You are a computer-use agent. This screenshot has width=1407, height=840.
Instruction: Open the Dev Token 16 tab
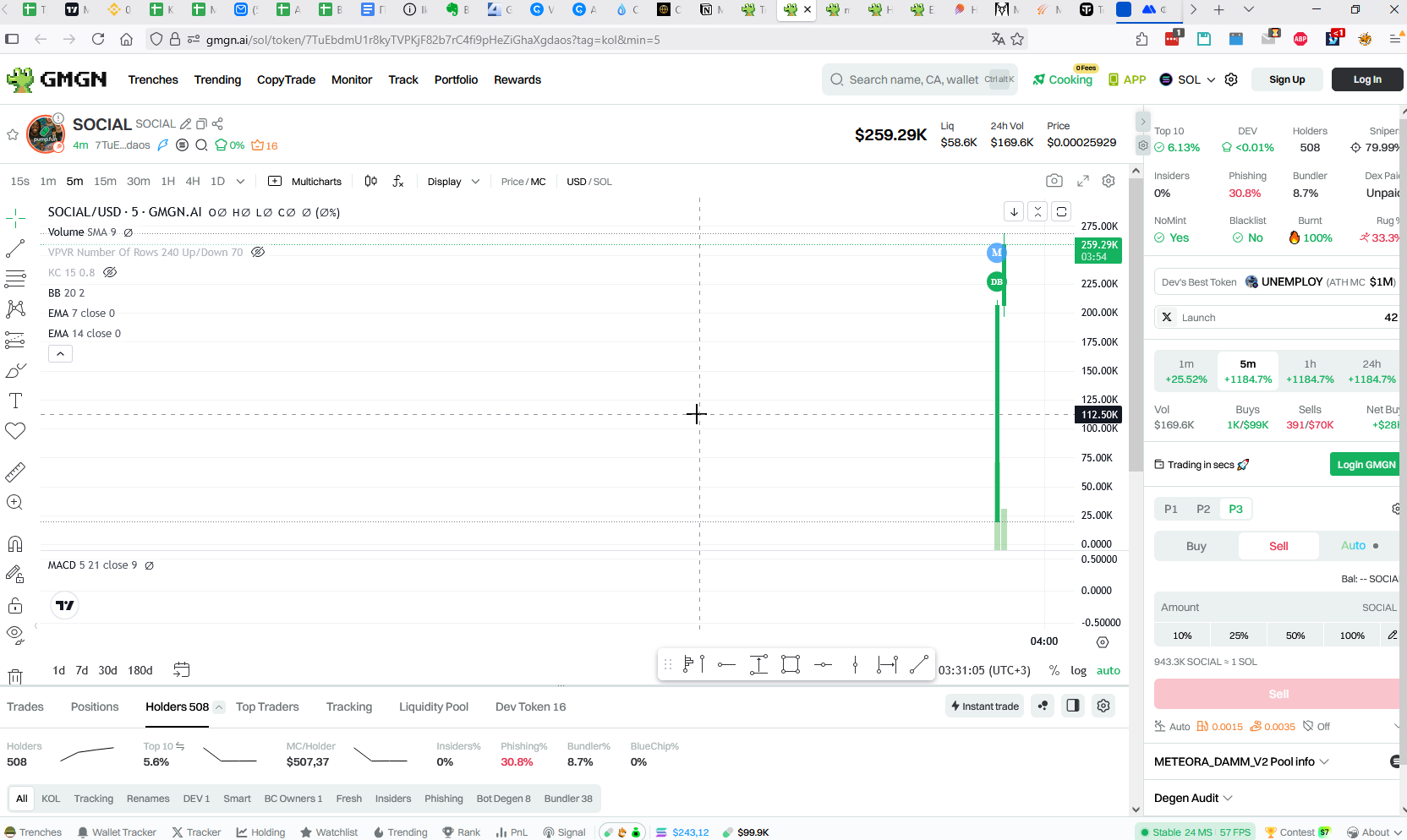coord(530,706)
